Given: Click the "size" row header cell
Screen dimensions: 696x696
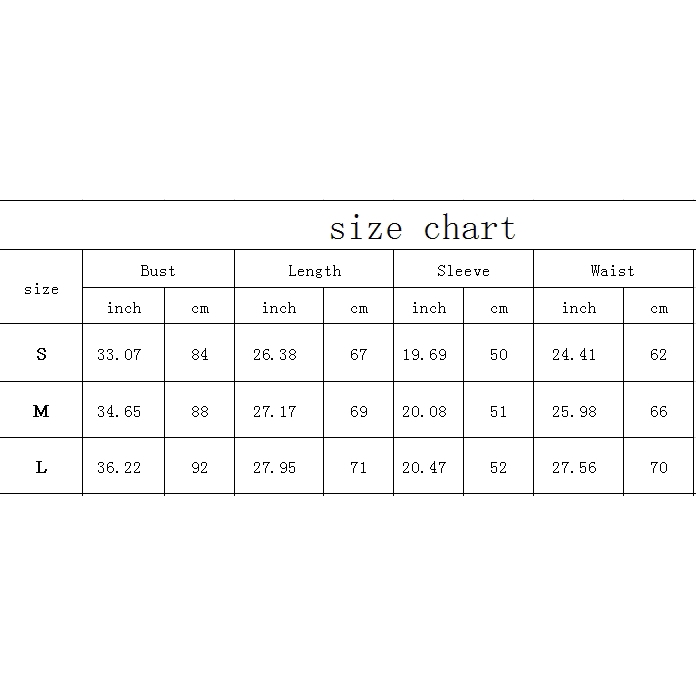Looking at the screenshot, I should coord(41,289).
